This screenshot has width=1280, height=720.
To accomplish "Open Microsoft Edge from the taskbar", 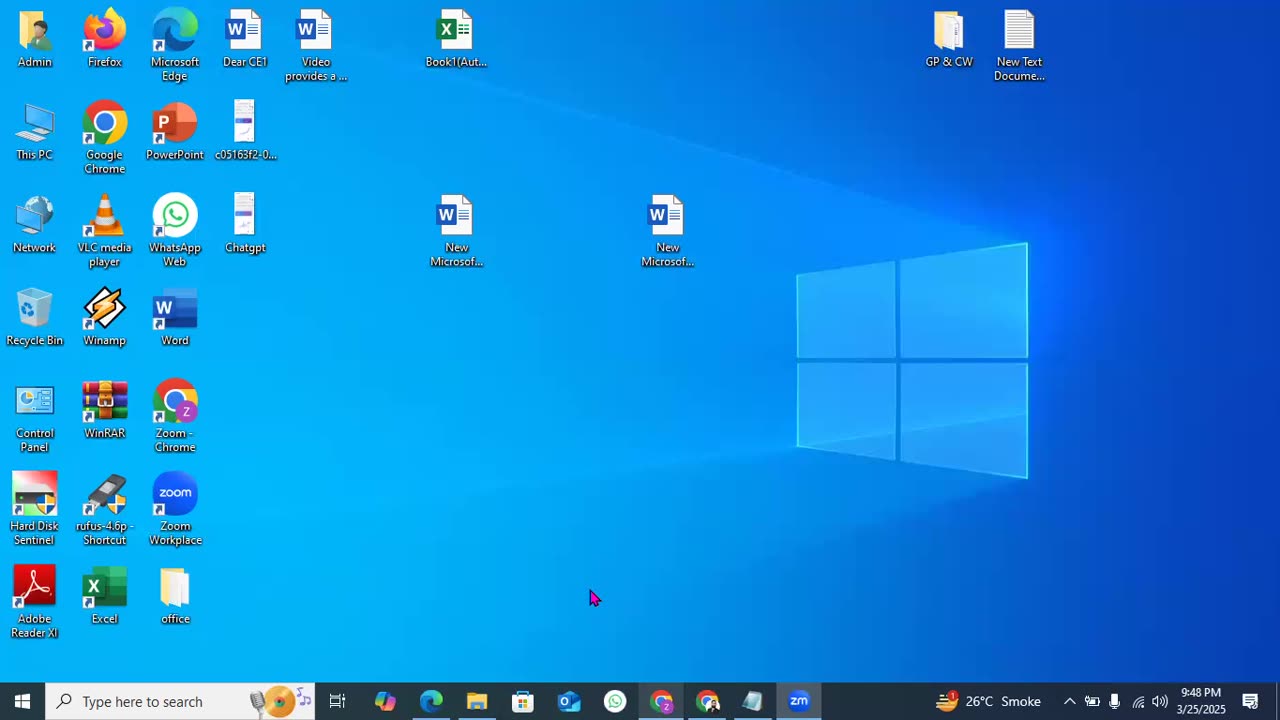I will click(x=431, y=701).
